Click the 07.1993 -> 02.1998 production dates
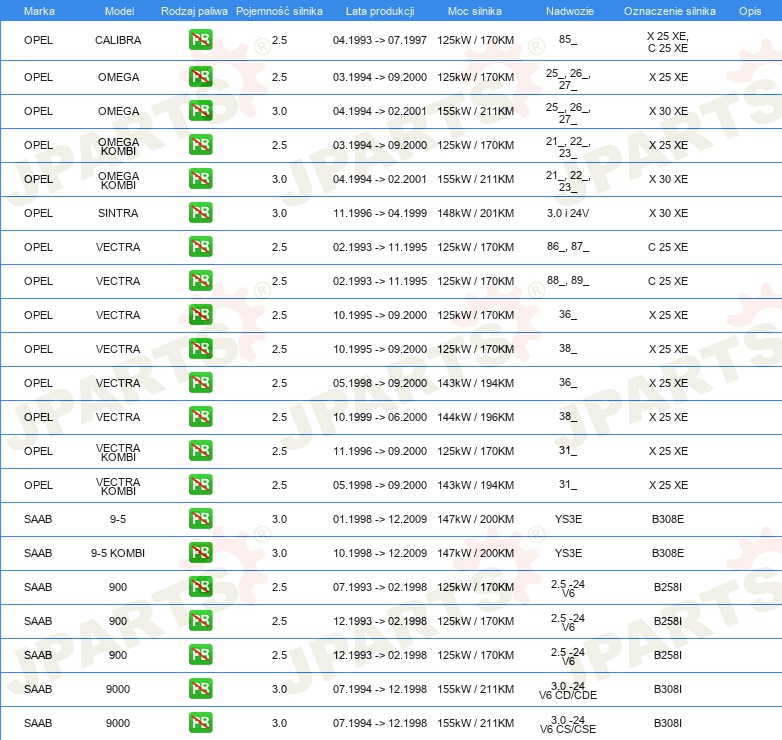Image resolution: width=782 pixels, height=740 pixels. (380, 587)
